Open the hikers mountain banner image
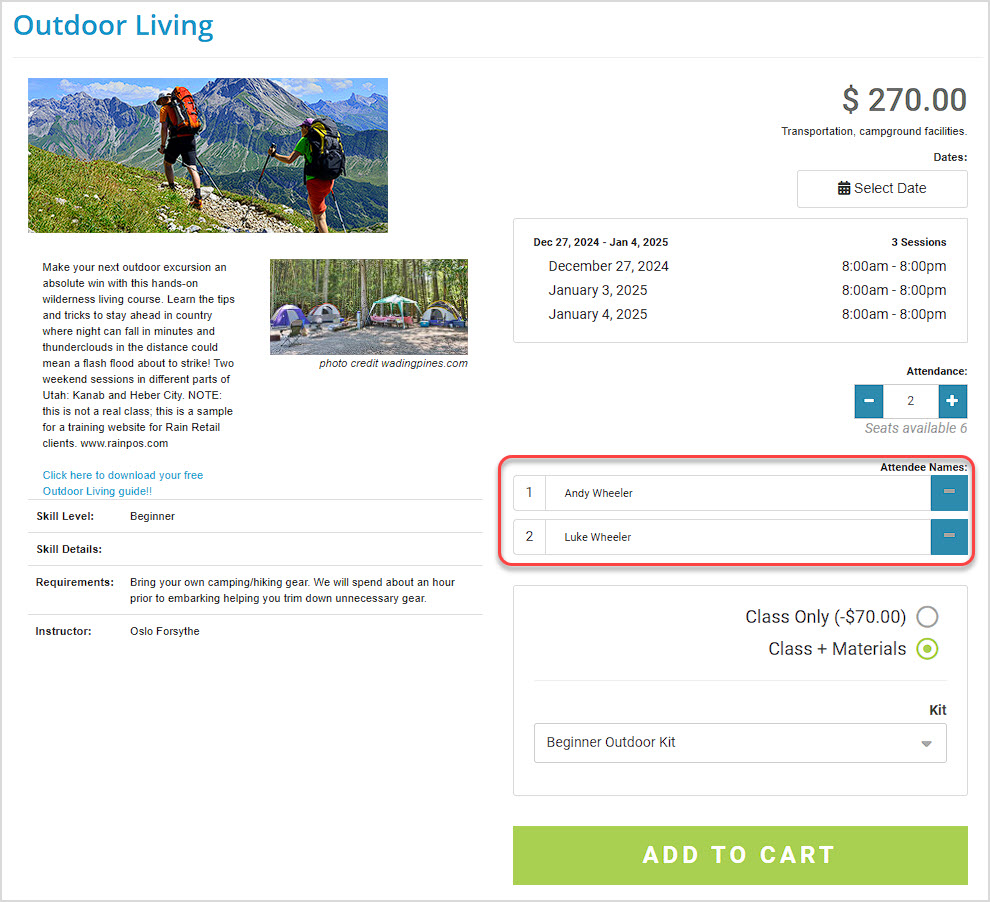Screen dimensions: 990x902 (x=208, y=155)
